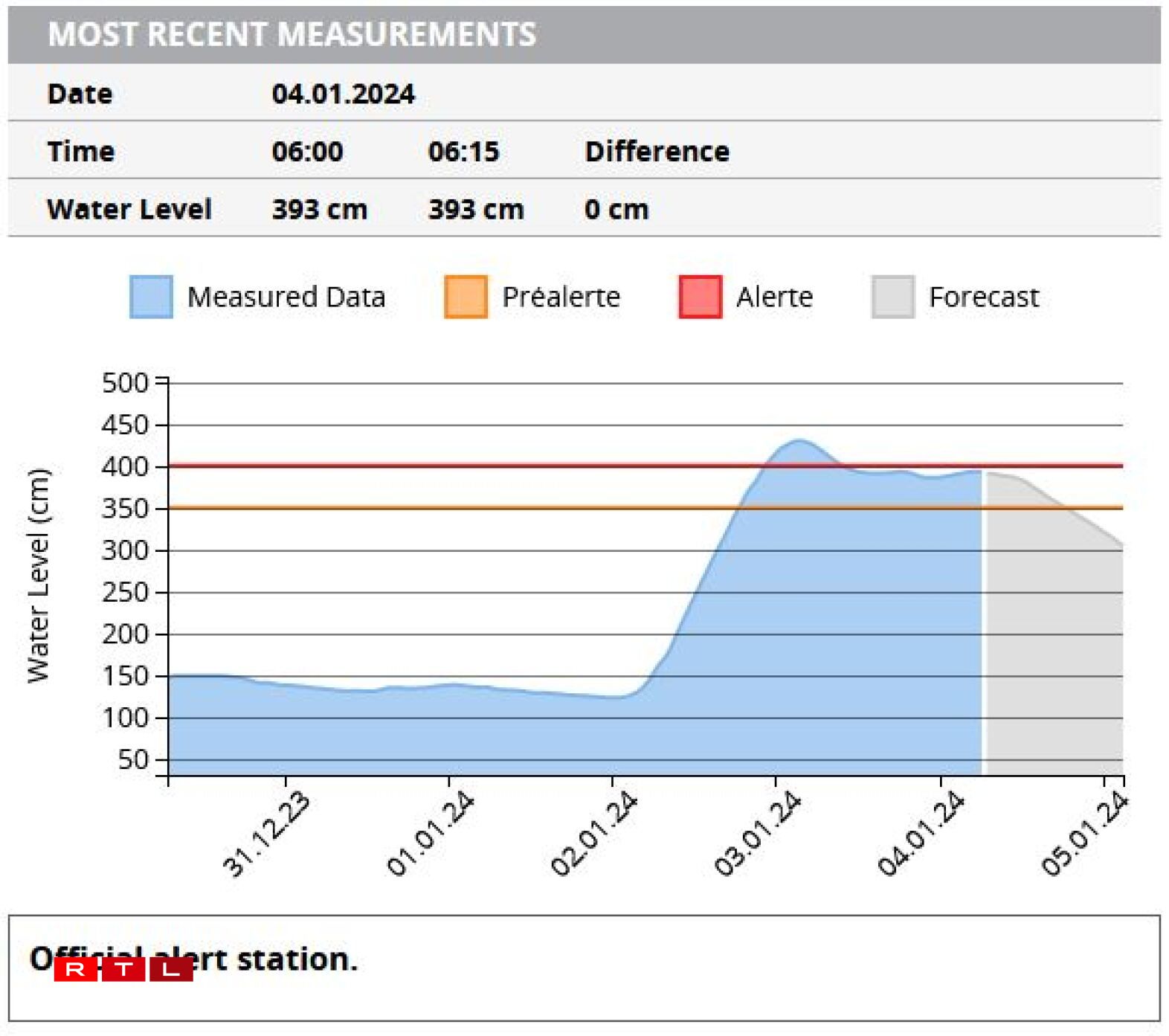The height and width of the screenshot is (1036, 1169).
Task: Click the 31.12.23 x-axis date label
Action: [x=266, y=834]
